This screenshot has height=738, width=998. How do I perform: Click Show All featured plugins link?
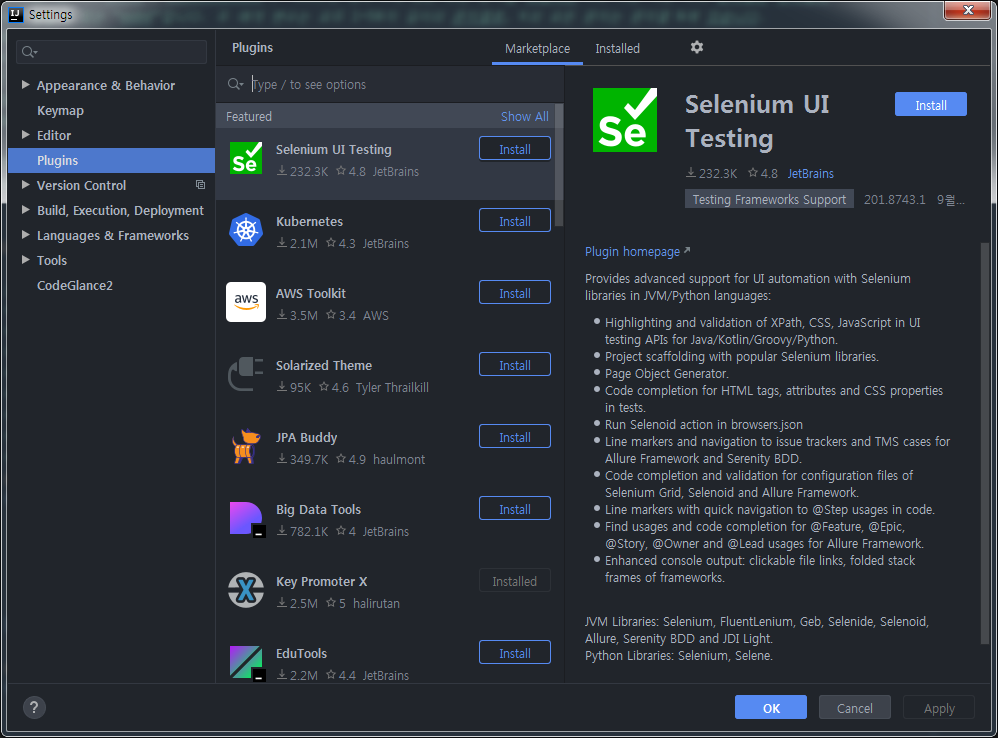click(x=524, y=116)
